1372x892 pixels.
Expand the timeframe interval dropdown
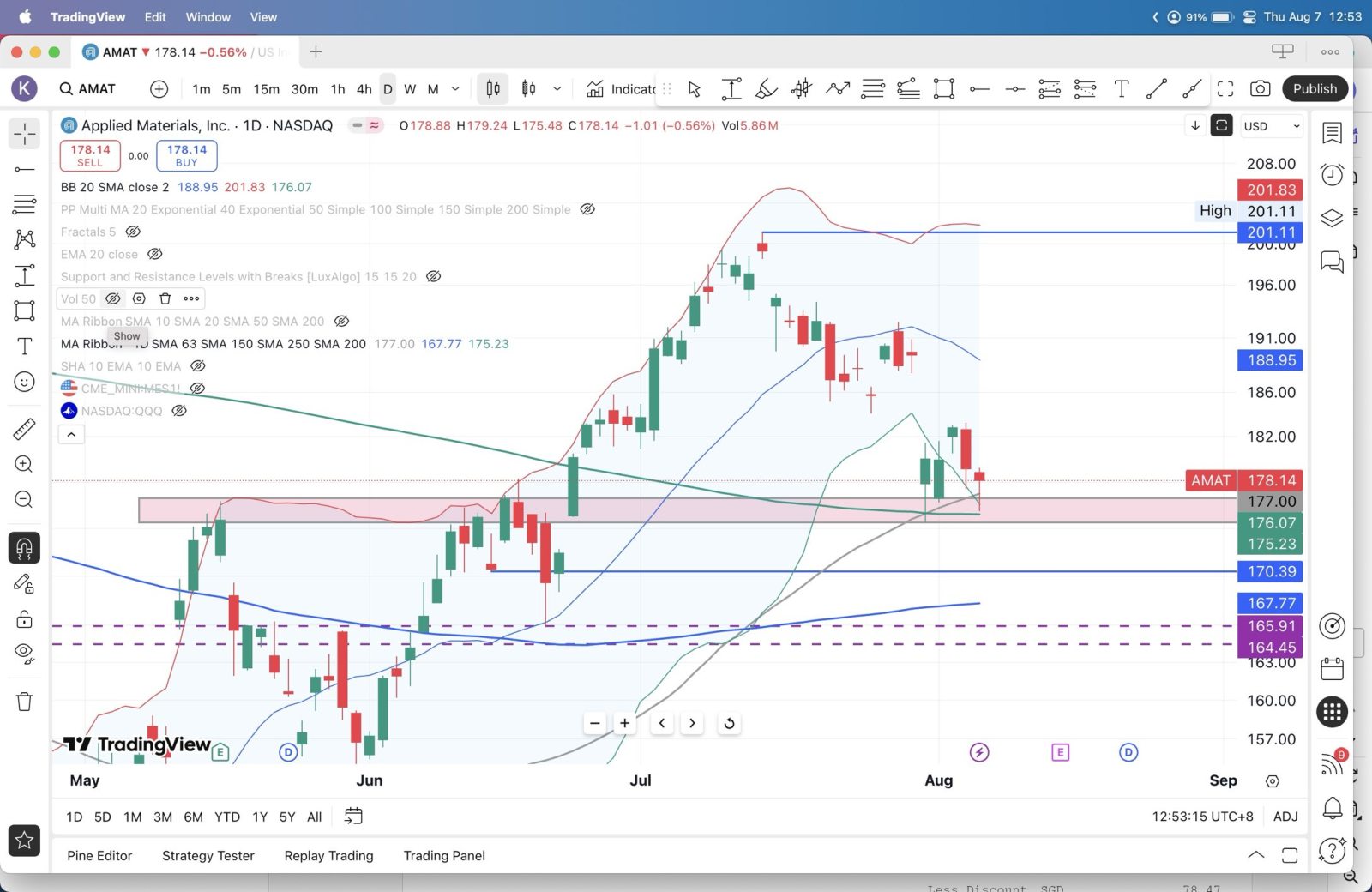point(455,89)
